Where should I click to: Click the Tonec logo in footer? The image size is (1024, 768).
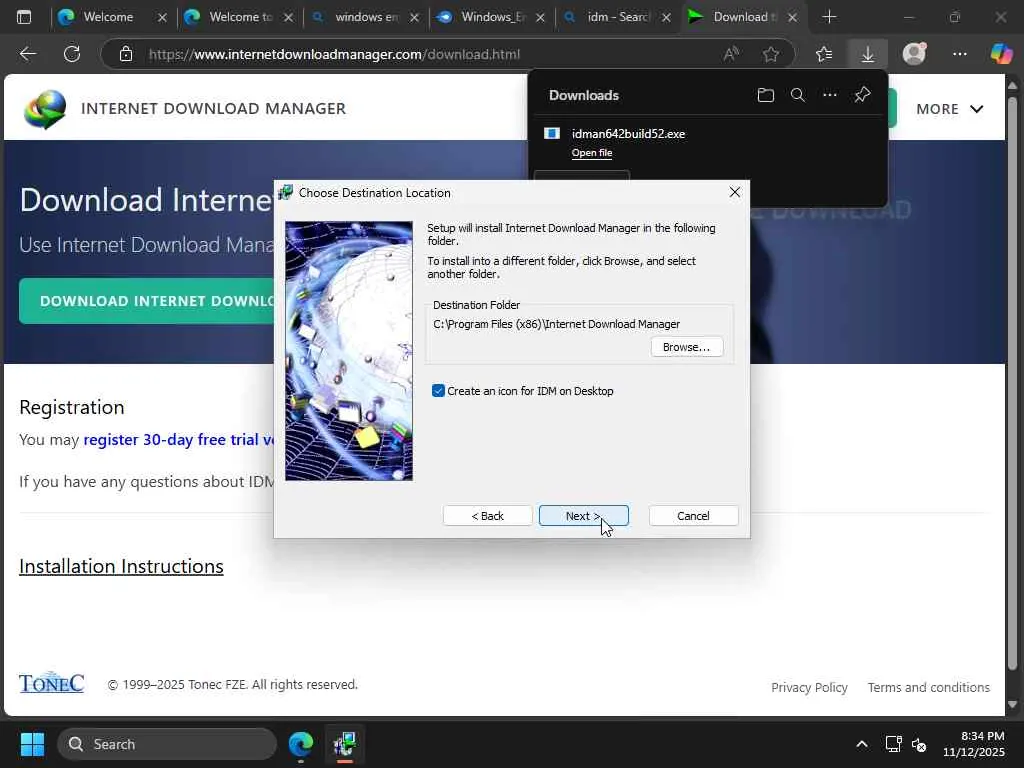click(x=51, y=683)
